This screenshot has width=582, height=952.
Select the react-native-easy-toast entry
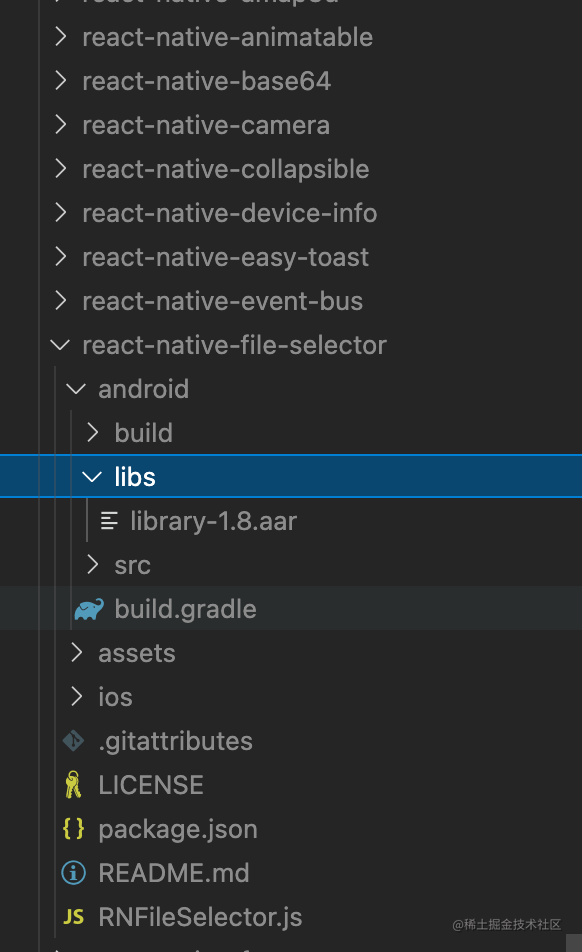click(225, 256)
